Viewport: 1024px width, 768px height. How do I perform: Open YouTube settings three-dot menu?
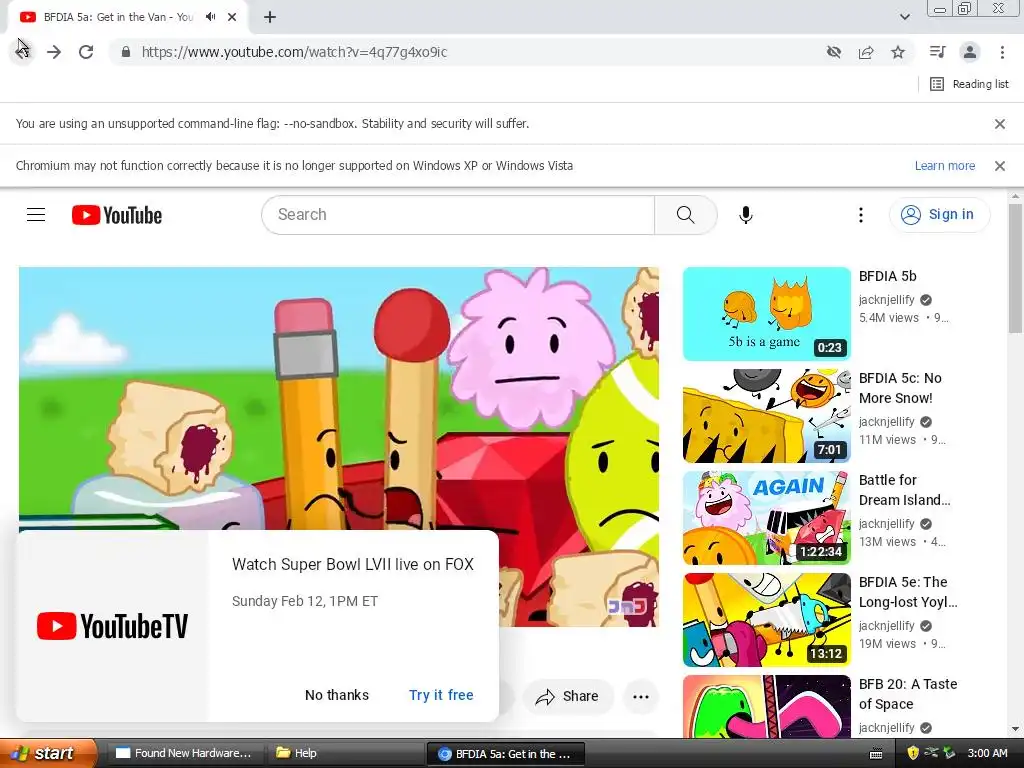click(x=861, y=215)
